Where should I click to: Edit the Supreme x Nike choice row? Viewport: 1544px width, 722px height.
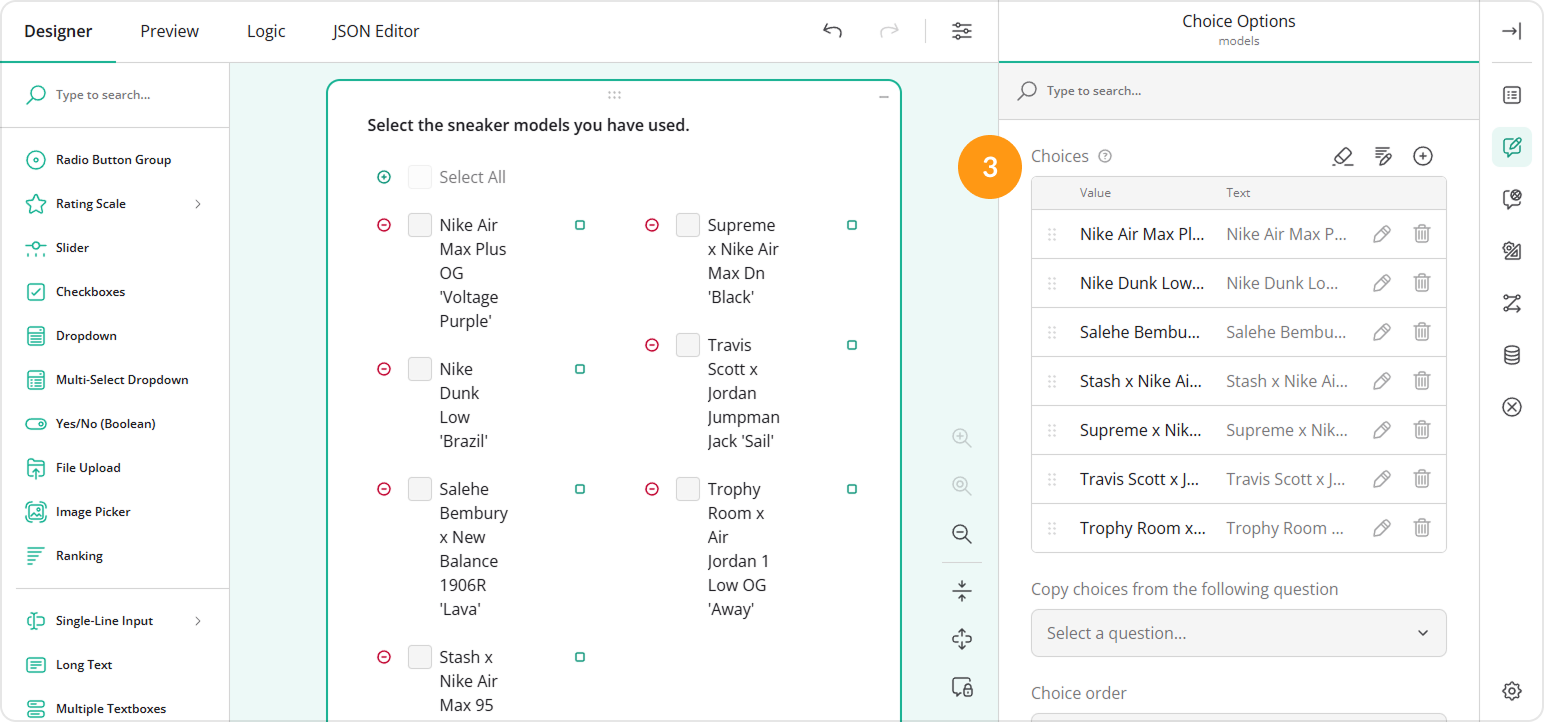pyautogui.click(x=1382, y=430)
